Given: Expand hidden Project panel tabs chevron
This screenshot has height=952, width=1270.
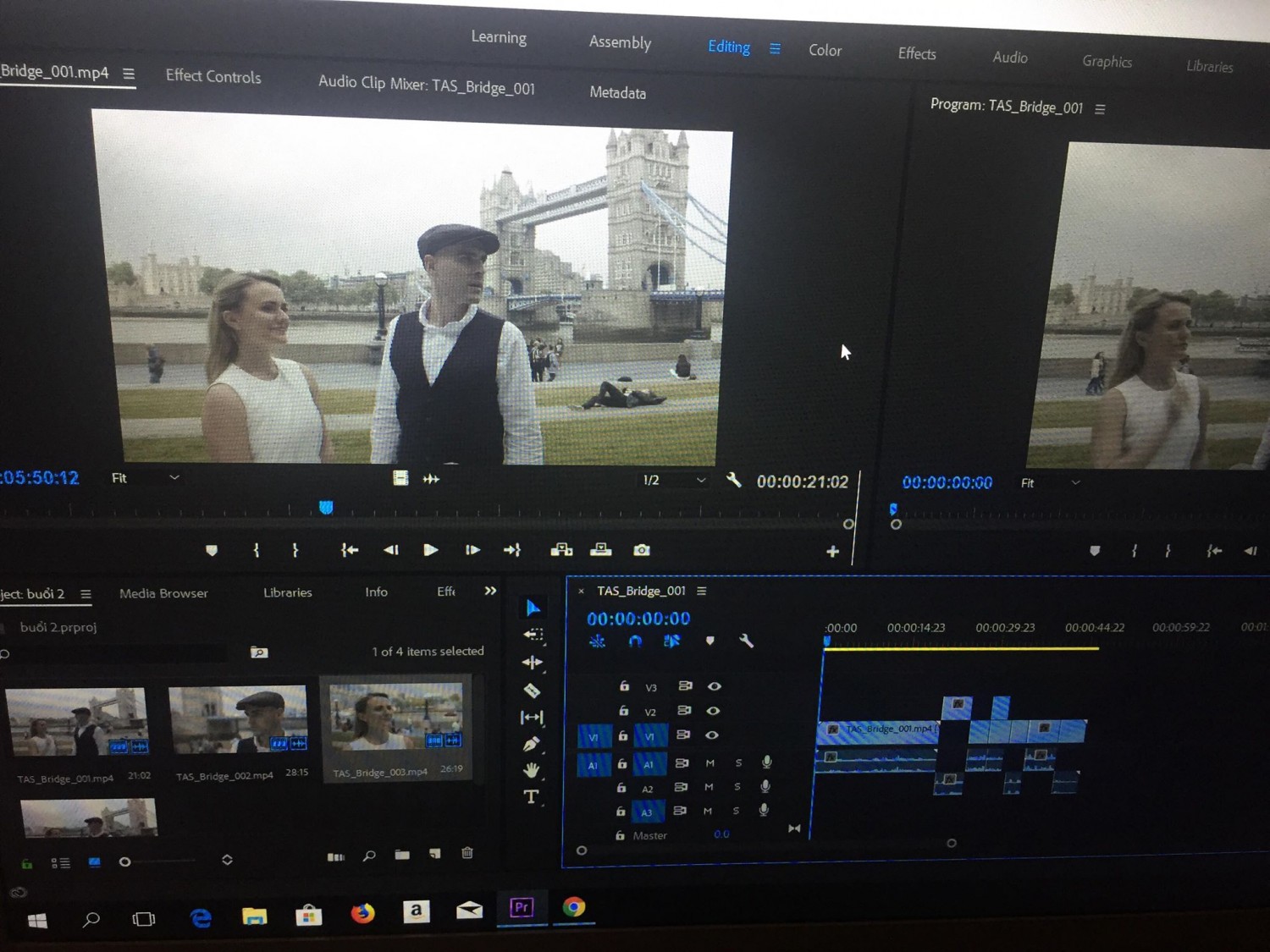Looking at the screenshot, I should click(x=490, y=591).
